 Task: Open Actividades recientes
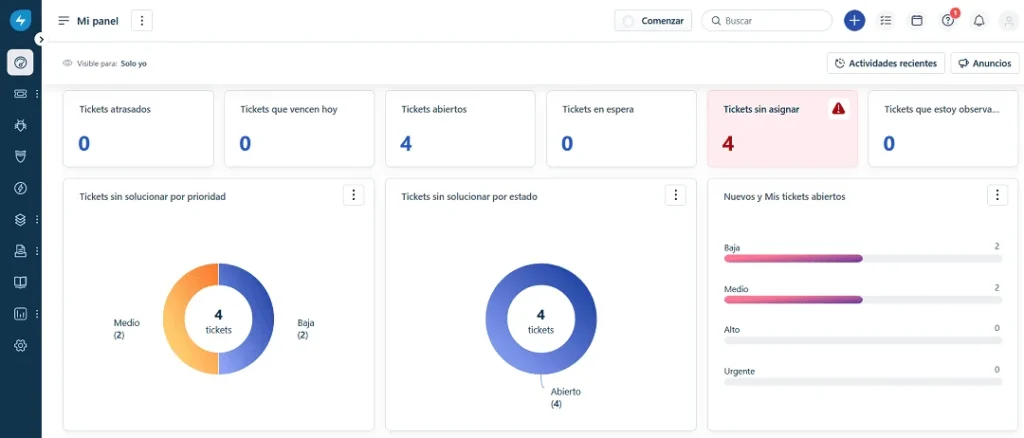click(x=886, y=63)
